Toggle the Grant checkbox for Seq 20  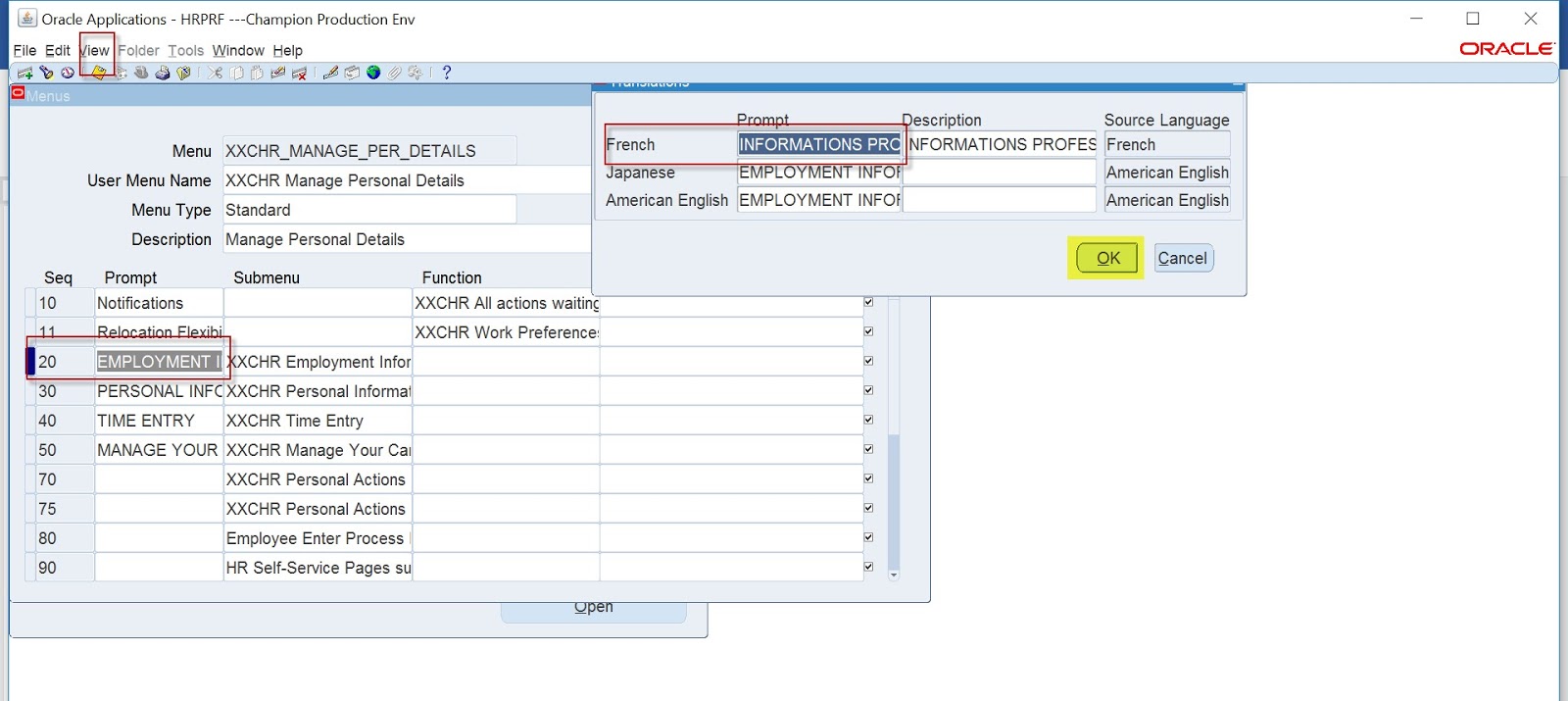pyautogui.click(x=868, y=361)
